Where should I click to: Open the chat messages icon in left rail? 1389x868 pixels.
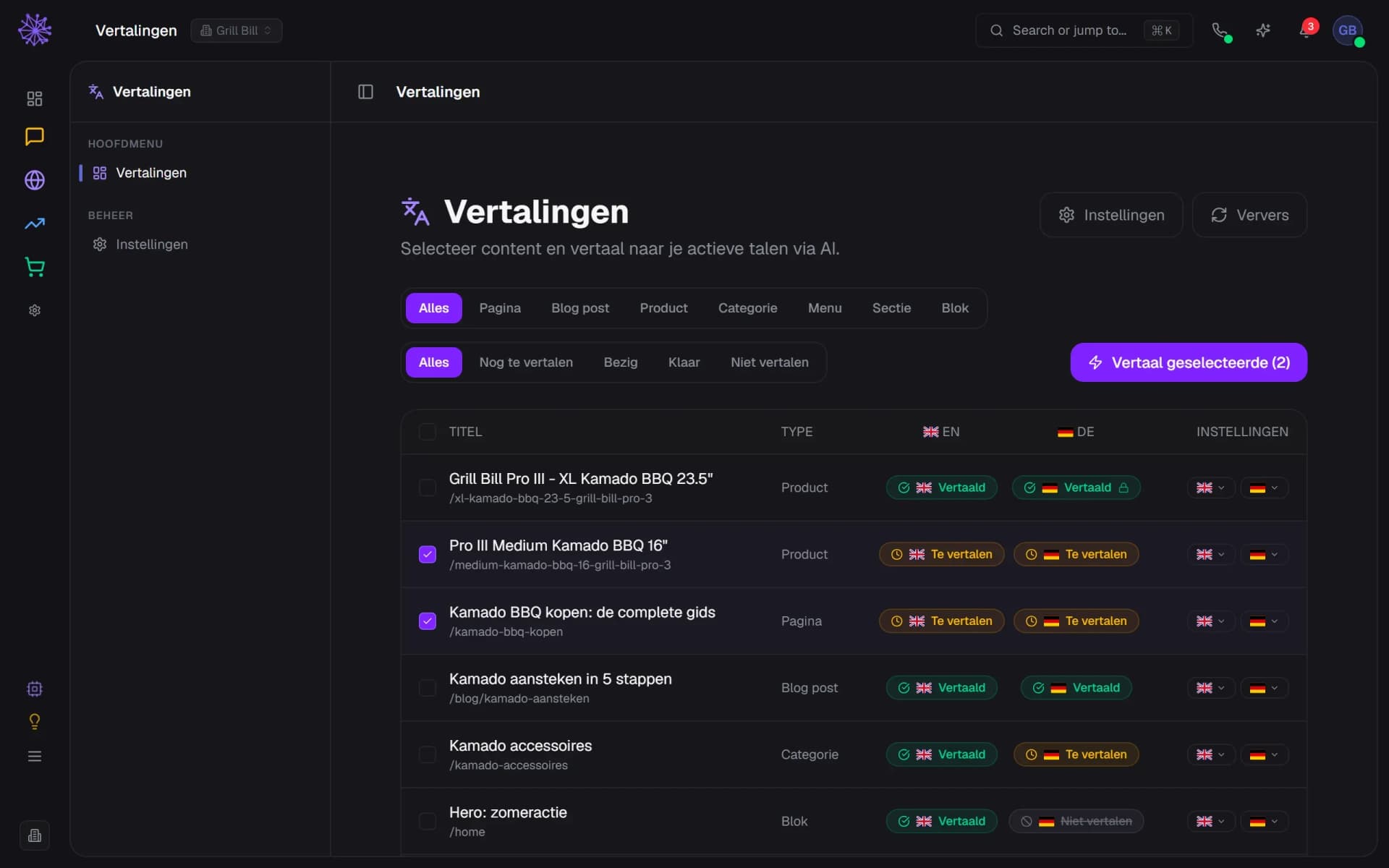point(35,137)
